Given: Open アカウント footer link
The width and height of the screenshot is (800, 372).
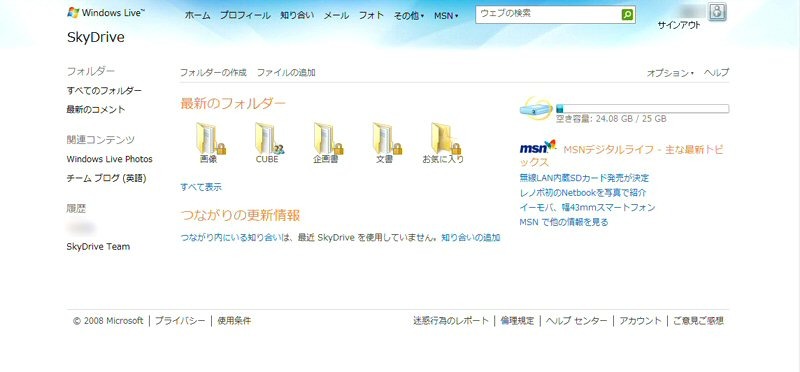Looking at the screenshot, I should pyautogui.click(x=640, y=321).
